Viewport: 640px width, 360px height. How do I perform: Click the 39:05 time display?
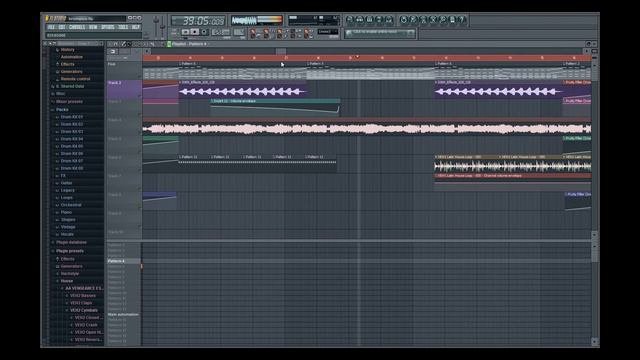[x=199, y=20]
